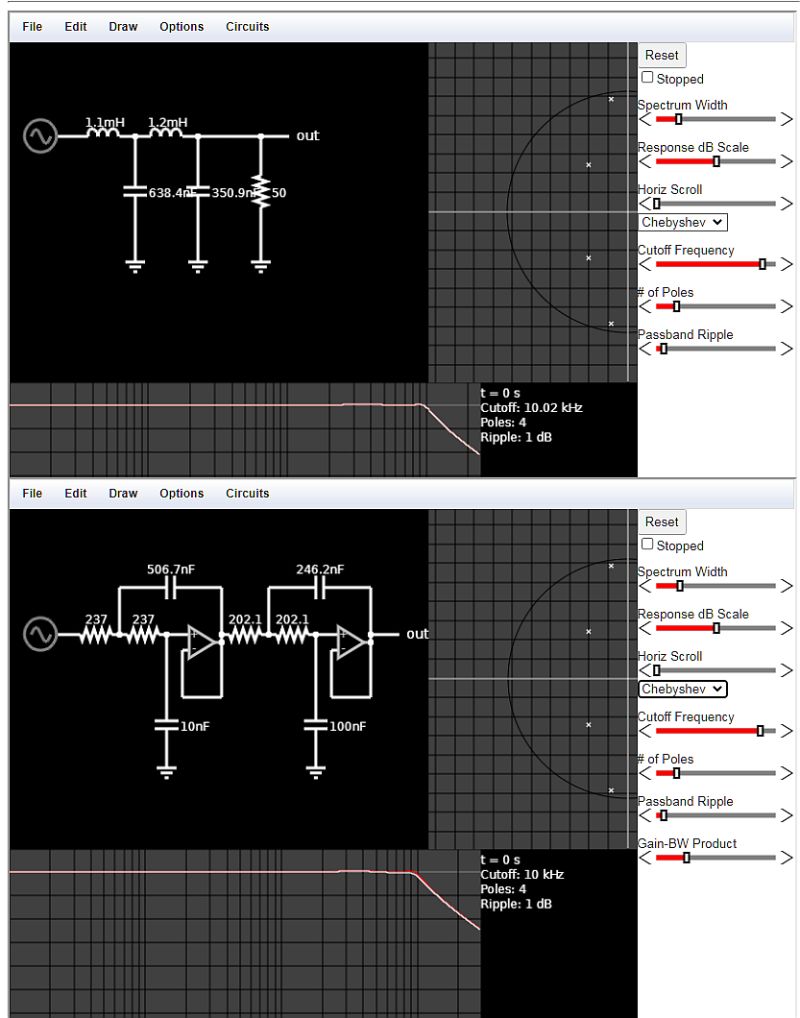This screenshot has height=1018, width=800.
Task: Select the 50 ohm resistor
Action: click(261, 191)
